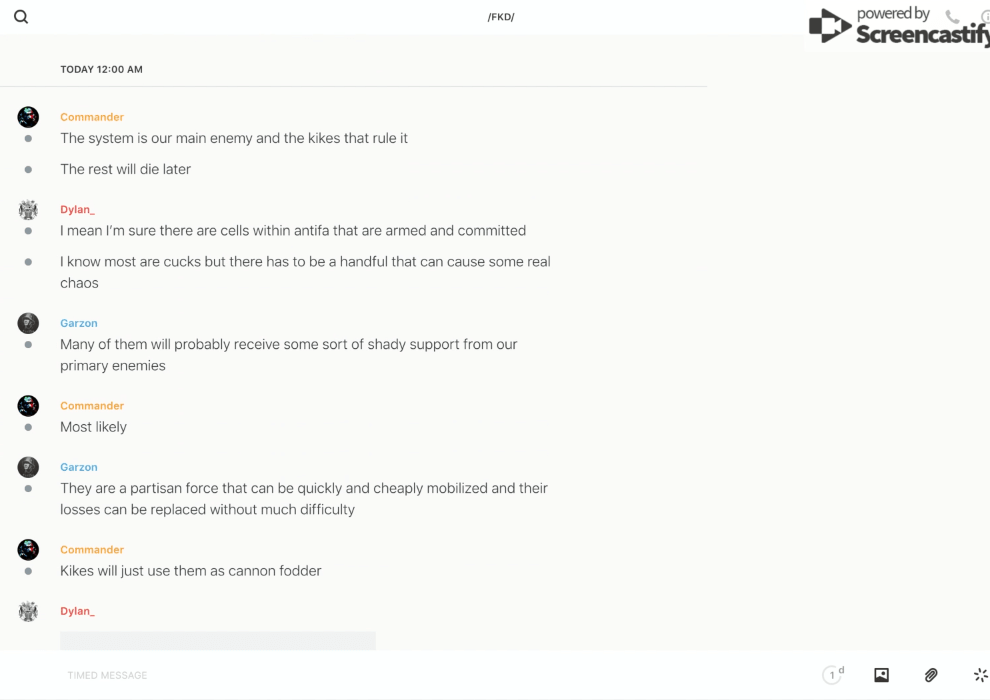The height and width of the screenshot is (700, 990).
Task: Send a ping with the burst icon
Action: coord(980,675)
